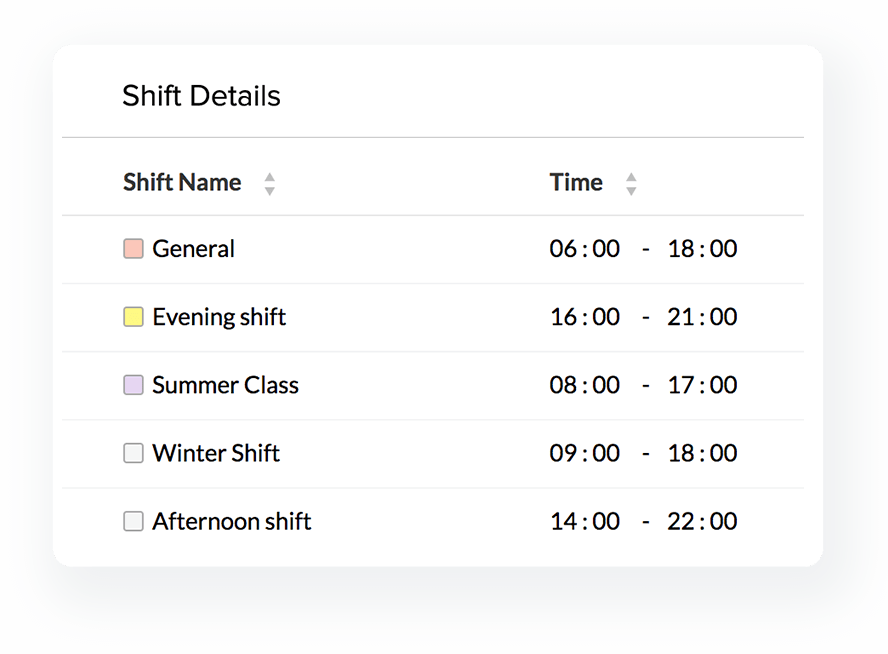The width and height of the screenshot is (888, 654).
Task: Click the pink General color swatch
Action: point(133,249)
